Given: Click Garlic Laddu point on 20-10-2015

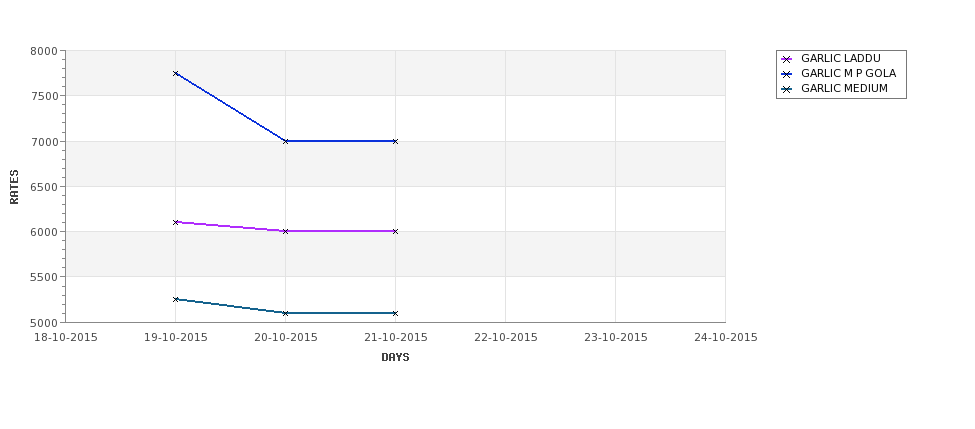Looking at the screenshot, I should click(285, 231).
